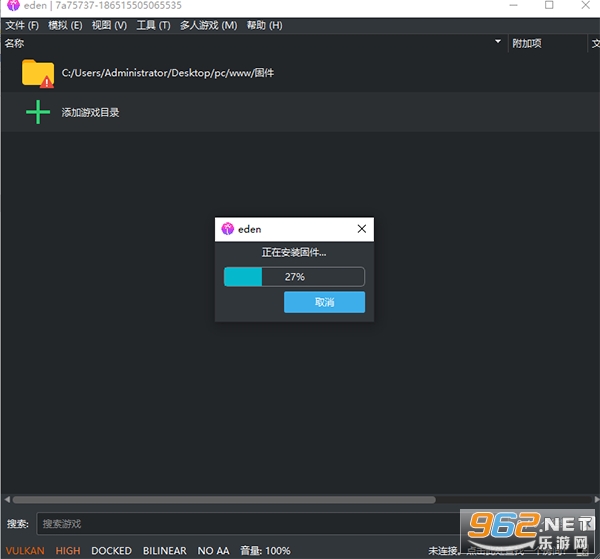Open the 多人游戏 (M) menu
This screenshot has height=559, width=600.
209,25
